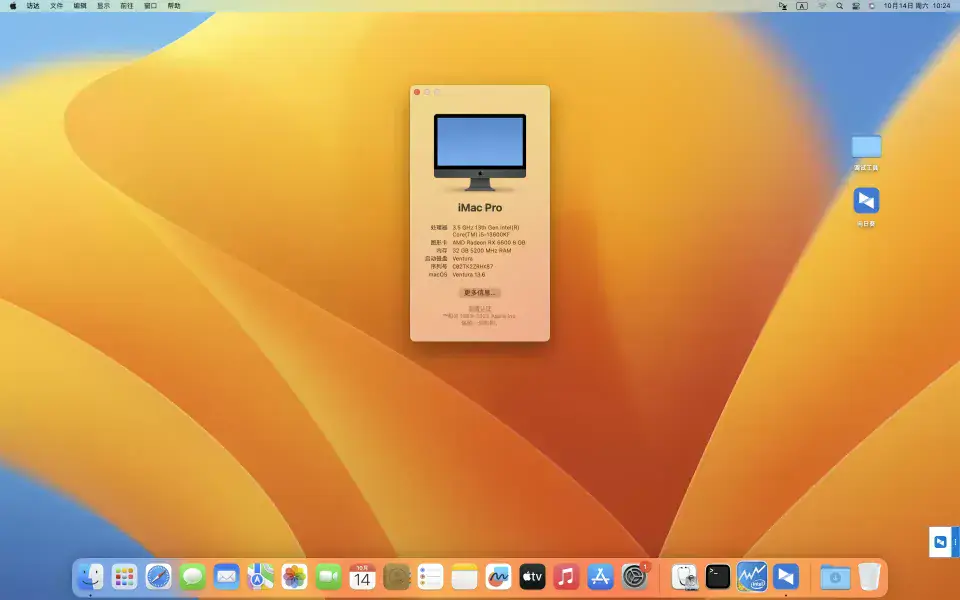
Task: Open Disk Utility from the Dock
Action: (x=684, y=577)
